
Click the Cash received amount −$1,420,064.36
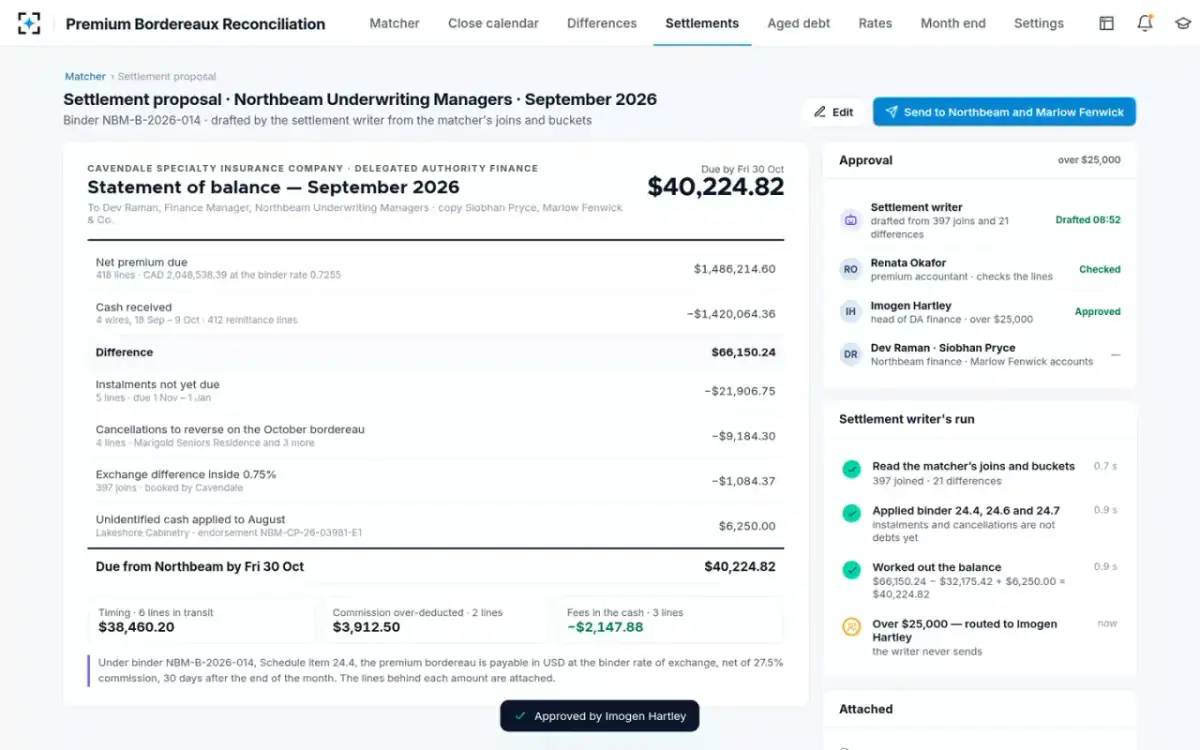pyautogui.click(x=731, y=314)
